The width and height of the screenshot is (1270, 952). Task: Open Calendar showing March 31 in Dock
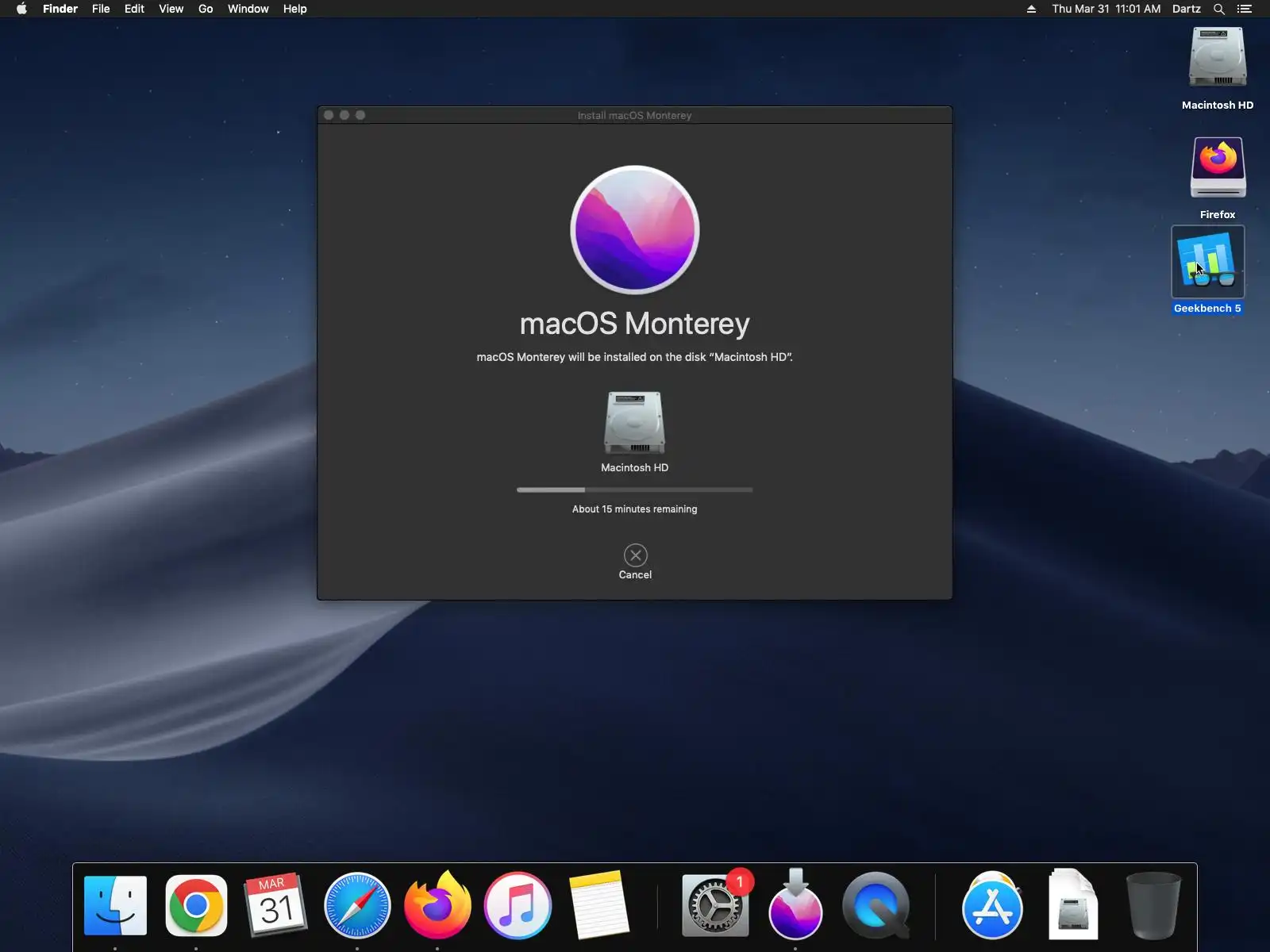[275, 905]
